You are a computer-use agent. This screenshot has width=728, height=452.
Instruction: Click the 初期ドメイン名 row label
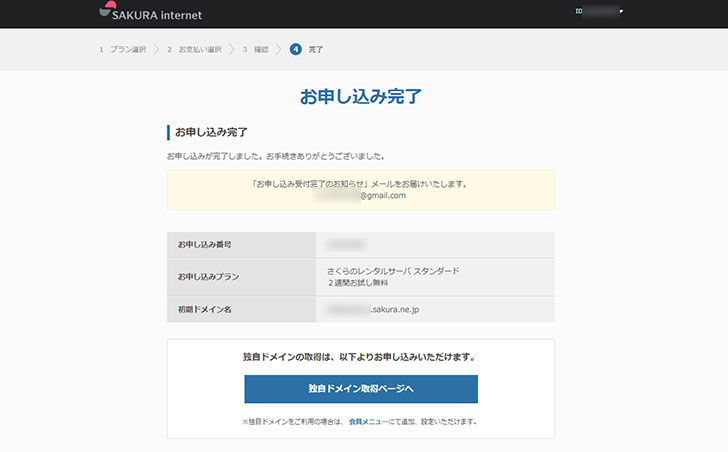[x=204, y=309]
